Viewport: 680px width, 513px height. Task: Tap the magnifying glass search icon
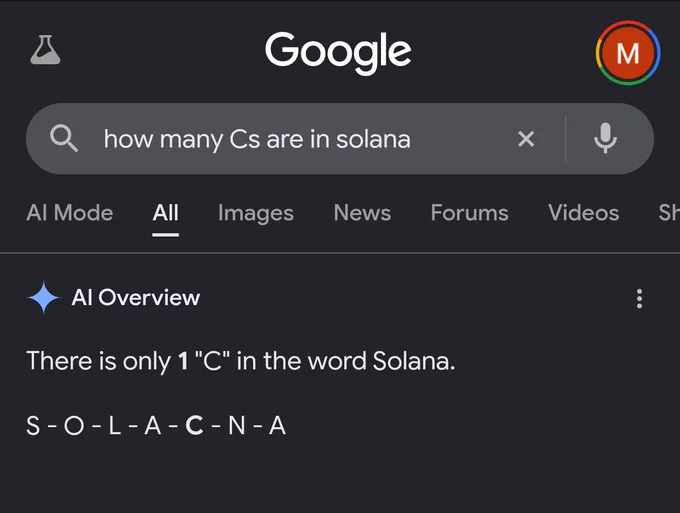[x=64, y=139]
